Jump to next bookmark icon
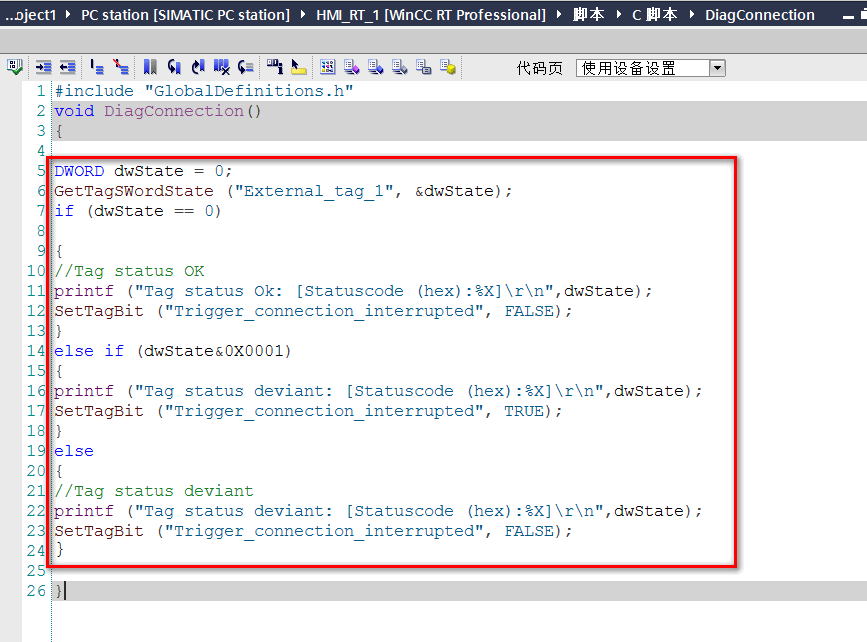 point(198,67)
